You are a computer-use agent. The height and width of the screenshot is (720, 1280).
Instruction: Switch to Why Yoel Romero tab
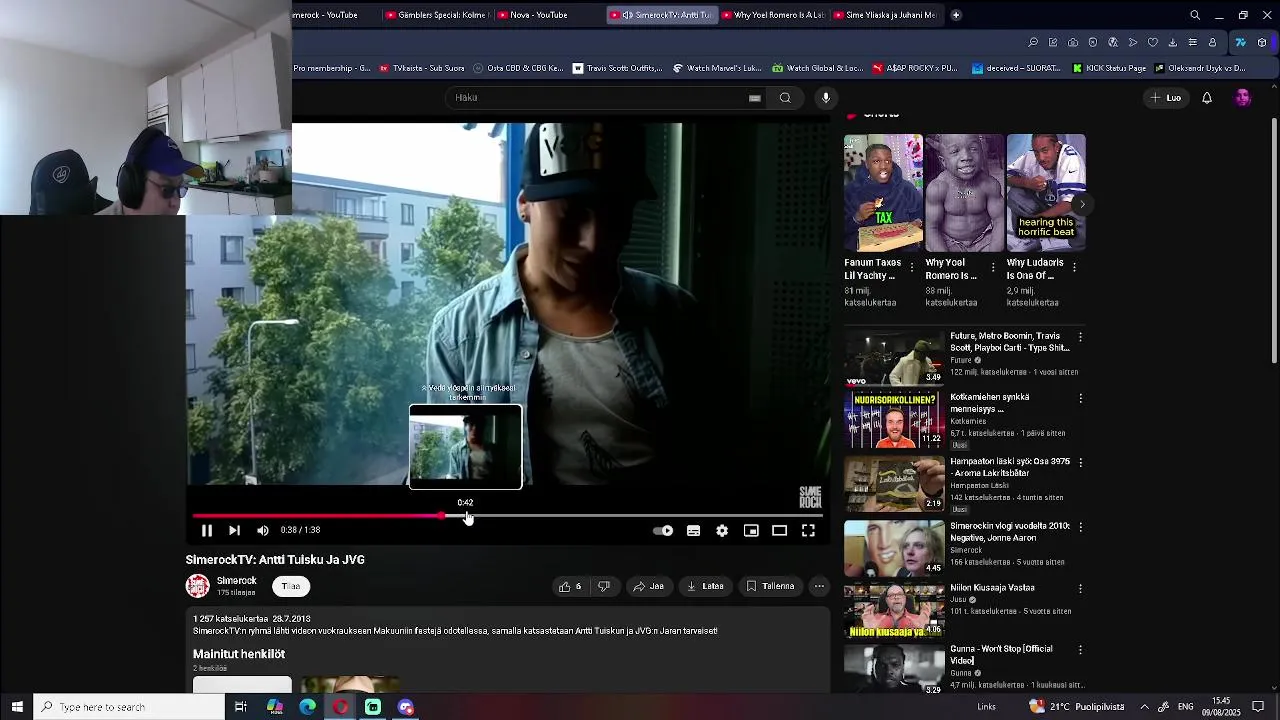coord(774,15)
